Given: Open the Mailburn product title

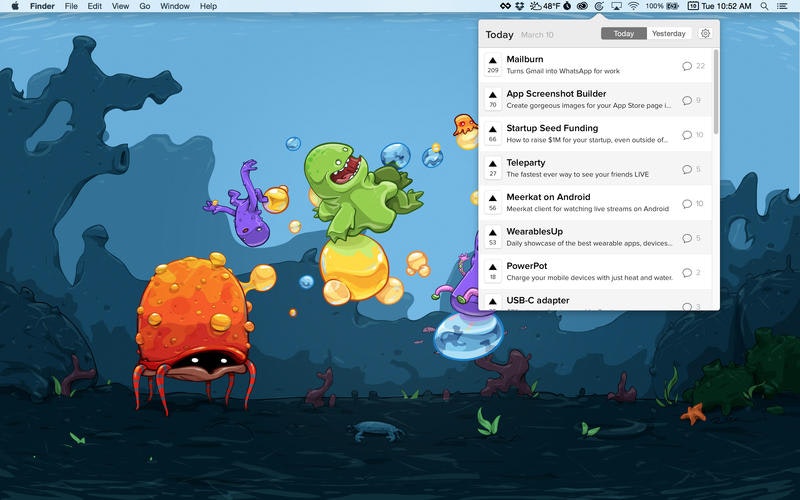Looking at the screenshot, I should click(524, 59).
